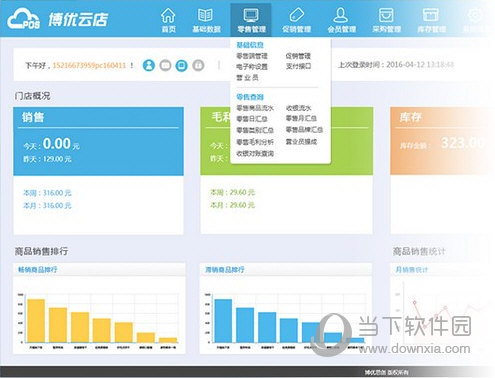This screenshot has height=378, width=495.
Task: Click the 博优云店 cloud POS logo
Action: point(58,19)
